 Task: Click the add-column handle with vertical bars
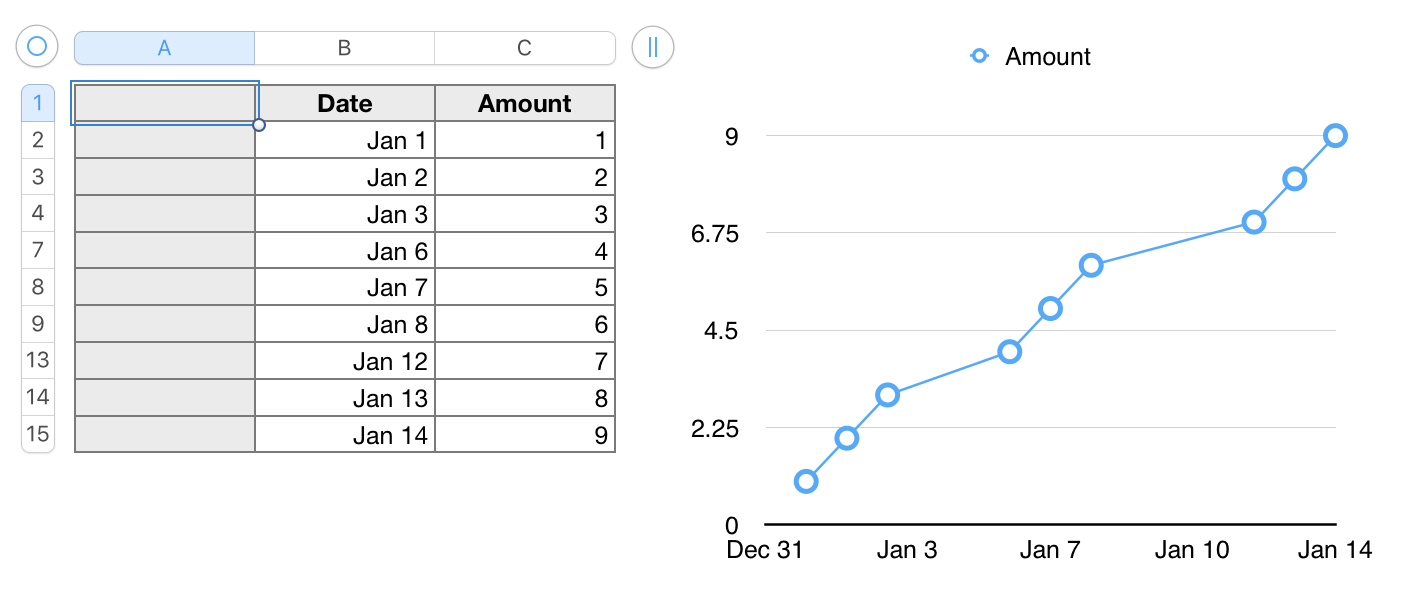tap(653, 47)
